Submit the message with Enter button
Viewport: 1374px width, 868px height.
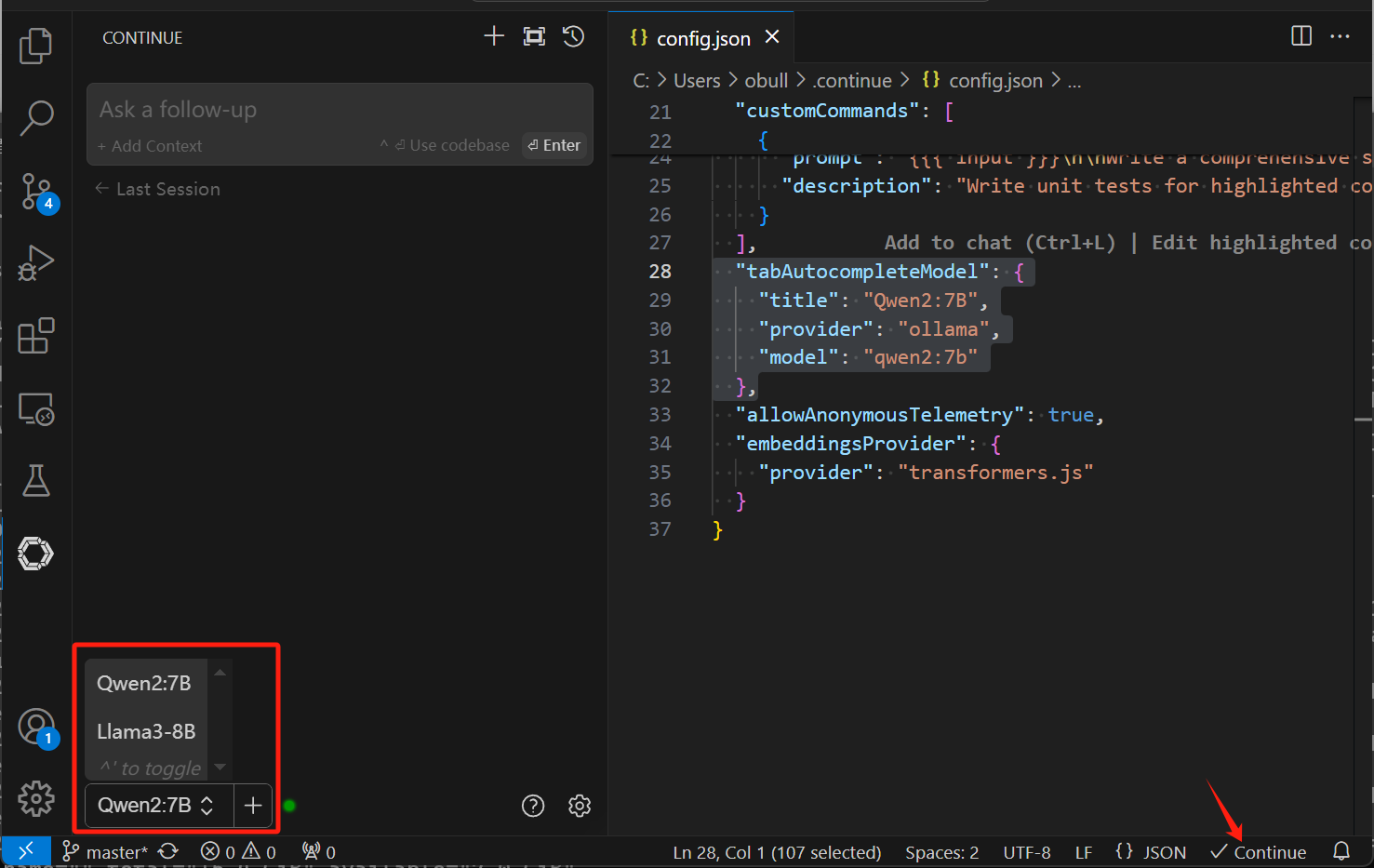pyautogui.click(x=554, y=145)
